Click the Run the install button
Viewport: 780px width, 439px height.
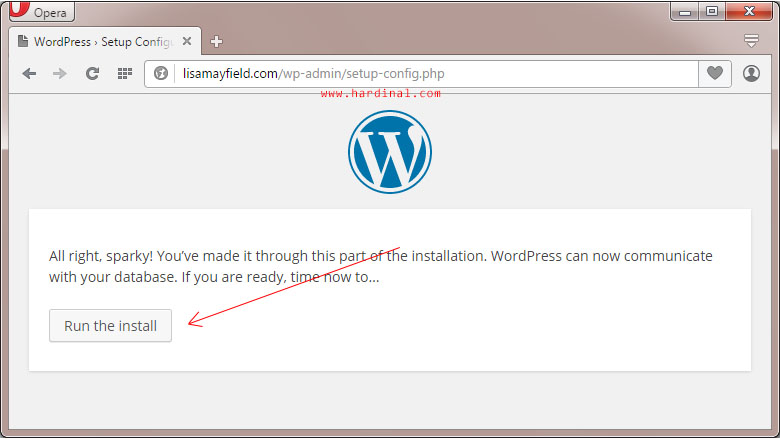pyautogui.click(x=110, y=326)
